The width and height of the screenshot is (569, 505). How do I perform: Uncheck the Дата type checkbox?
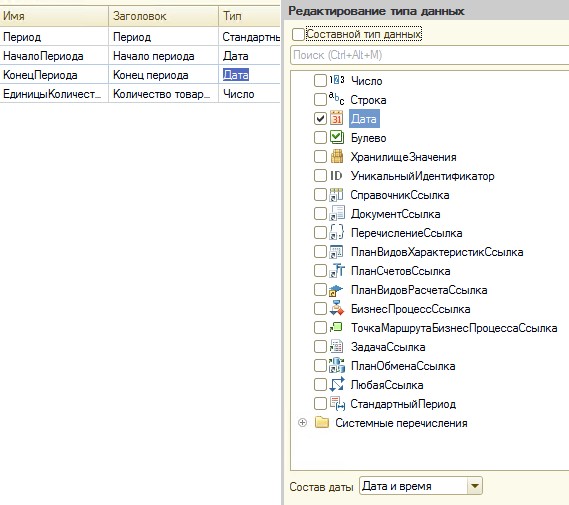coord(320,118)
